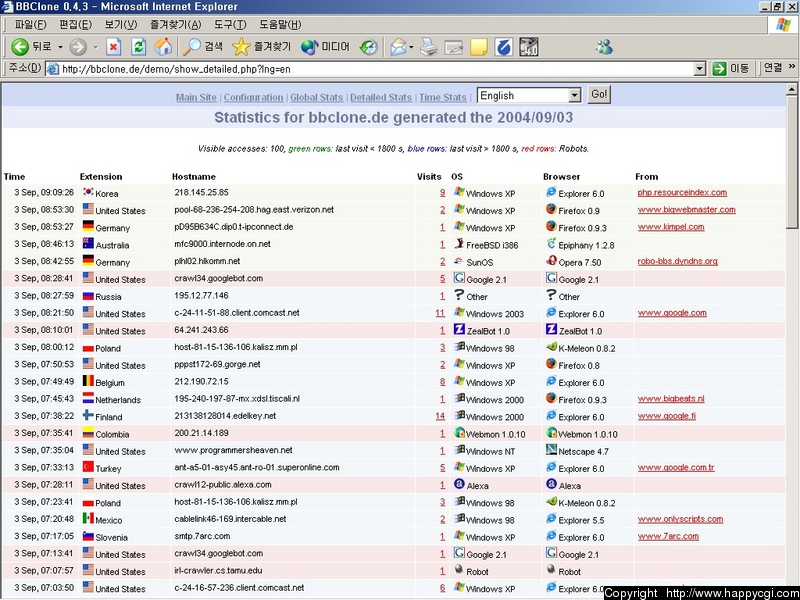Open the 즐겨찾기(A) menu
Screen dimensions: 800x600
click(x=175, y=24)
